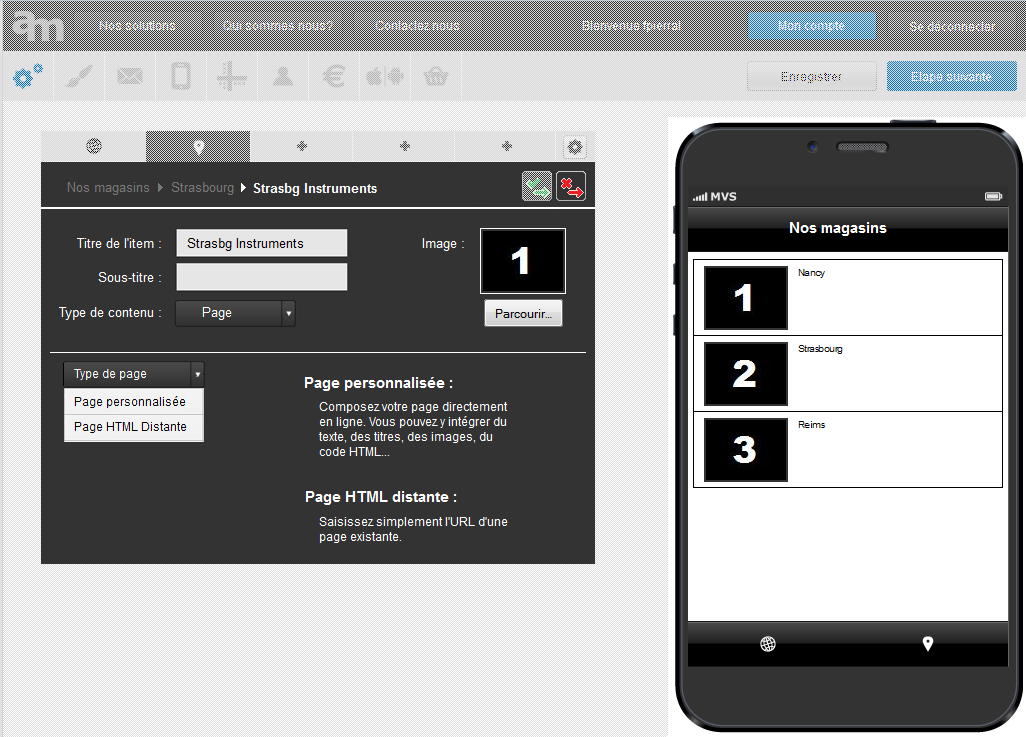Click the person silhouette toolbar icon
This screenshot has height=737, width=1026.
(x=283, y=77)
